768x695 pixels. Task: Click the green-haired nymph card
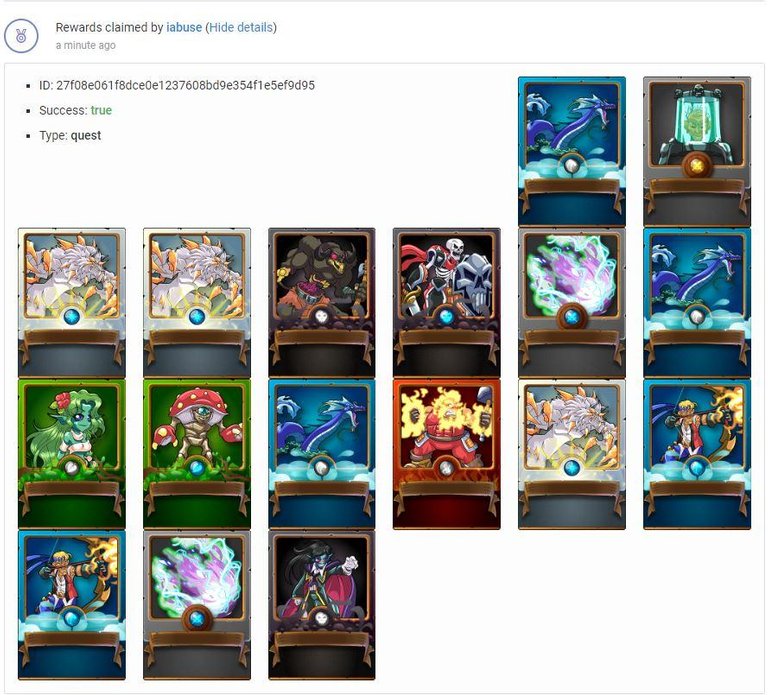(x=72, y=454)
